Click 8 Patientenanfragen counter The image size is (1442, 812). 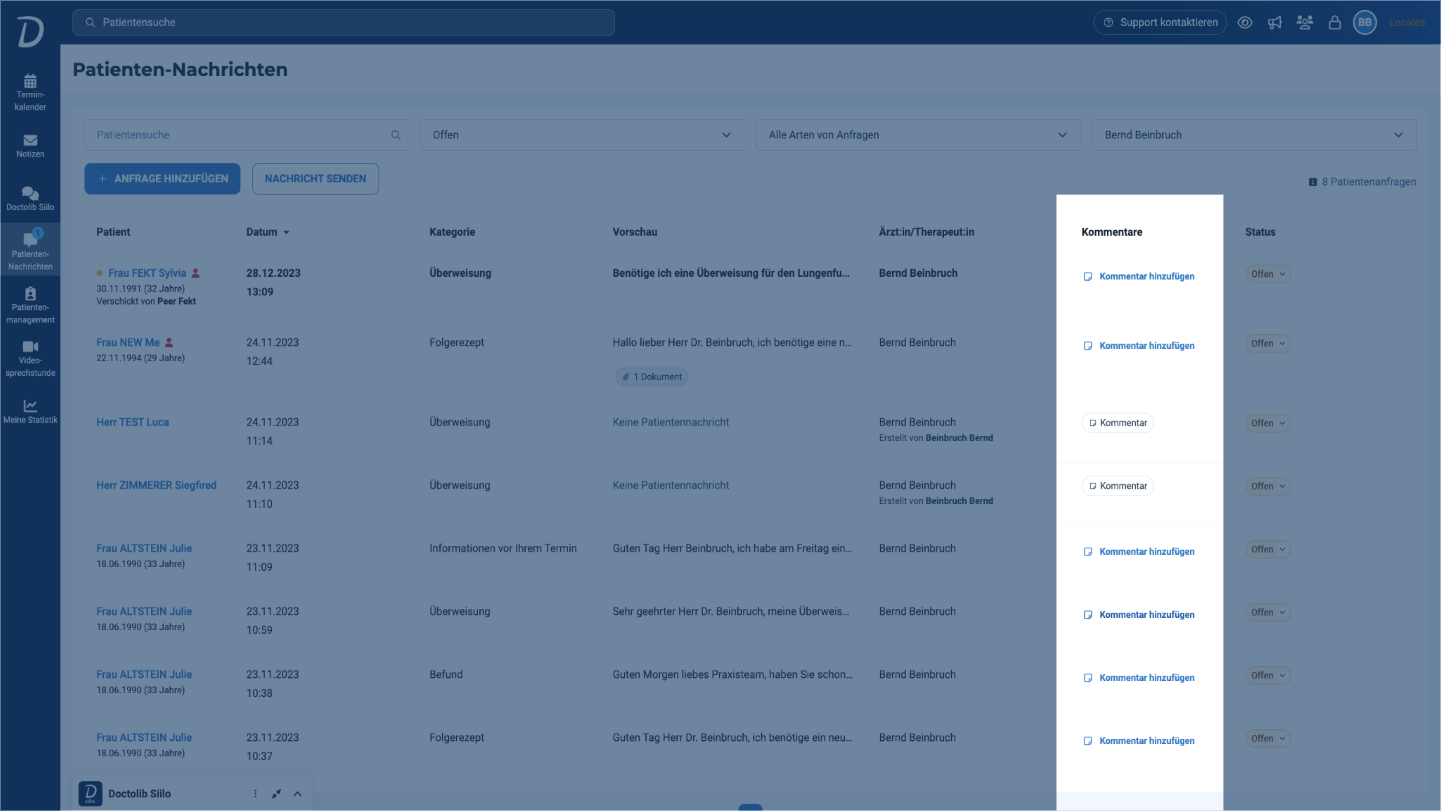[x=1362, y=182]
